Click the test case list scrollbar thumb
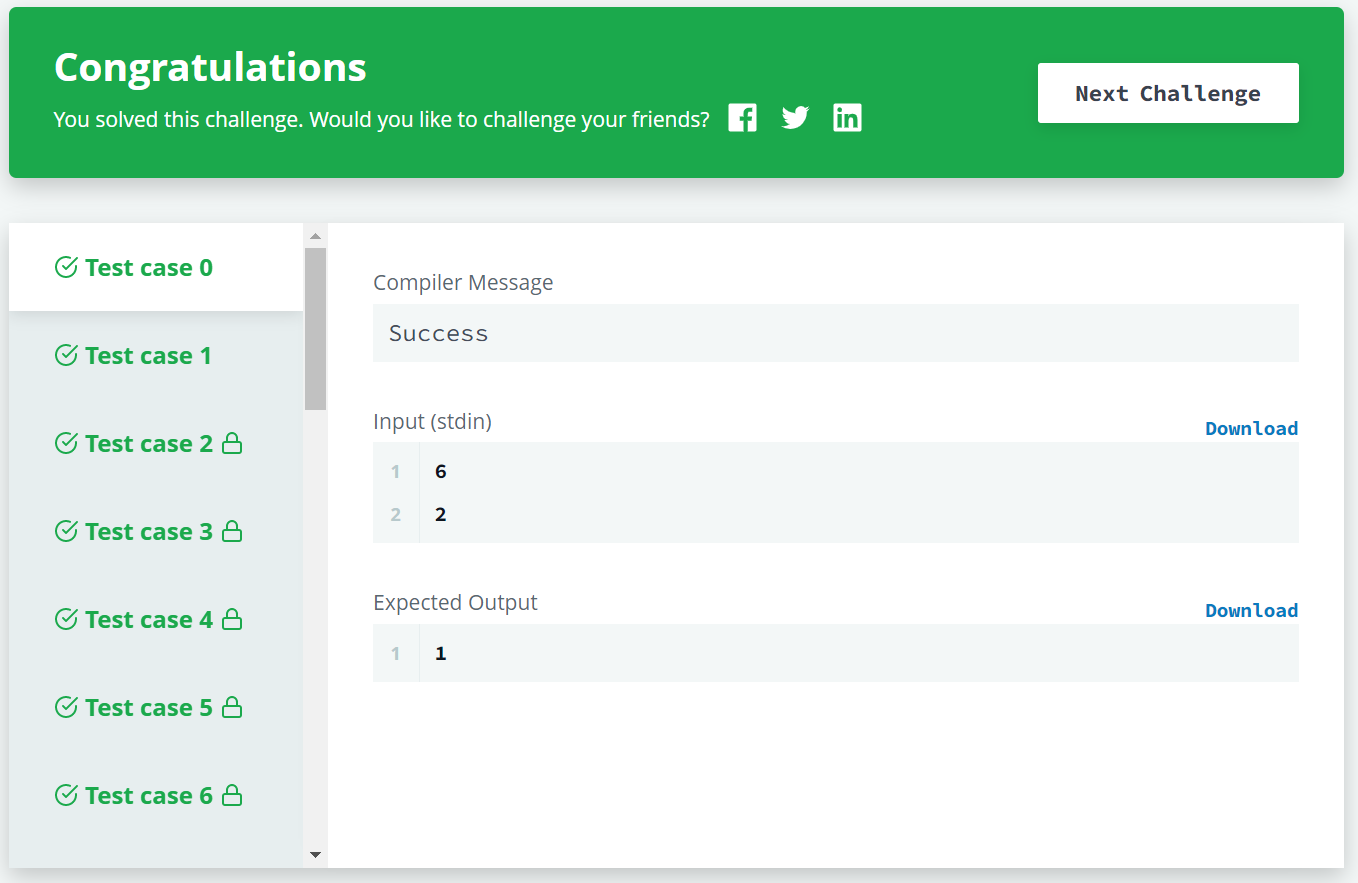This screenshot has width=1358, height=883. coord(315,329)
